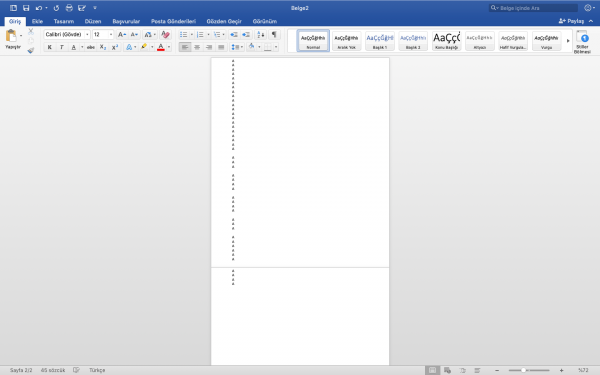600x375 pixels.
Task: Open Customize Quick Access Toolbar dropdown
Action: point(95,8)
